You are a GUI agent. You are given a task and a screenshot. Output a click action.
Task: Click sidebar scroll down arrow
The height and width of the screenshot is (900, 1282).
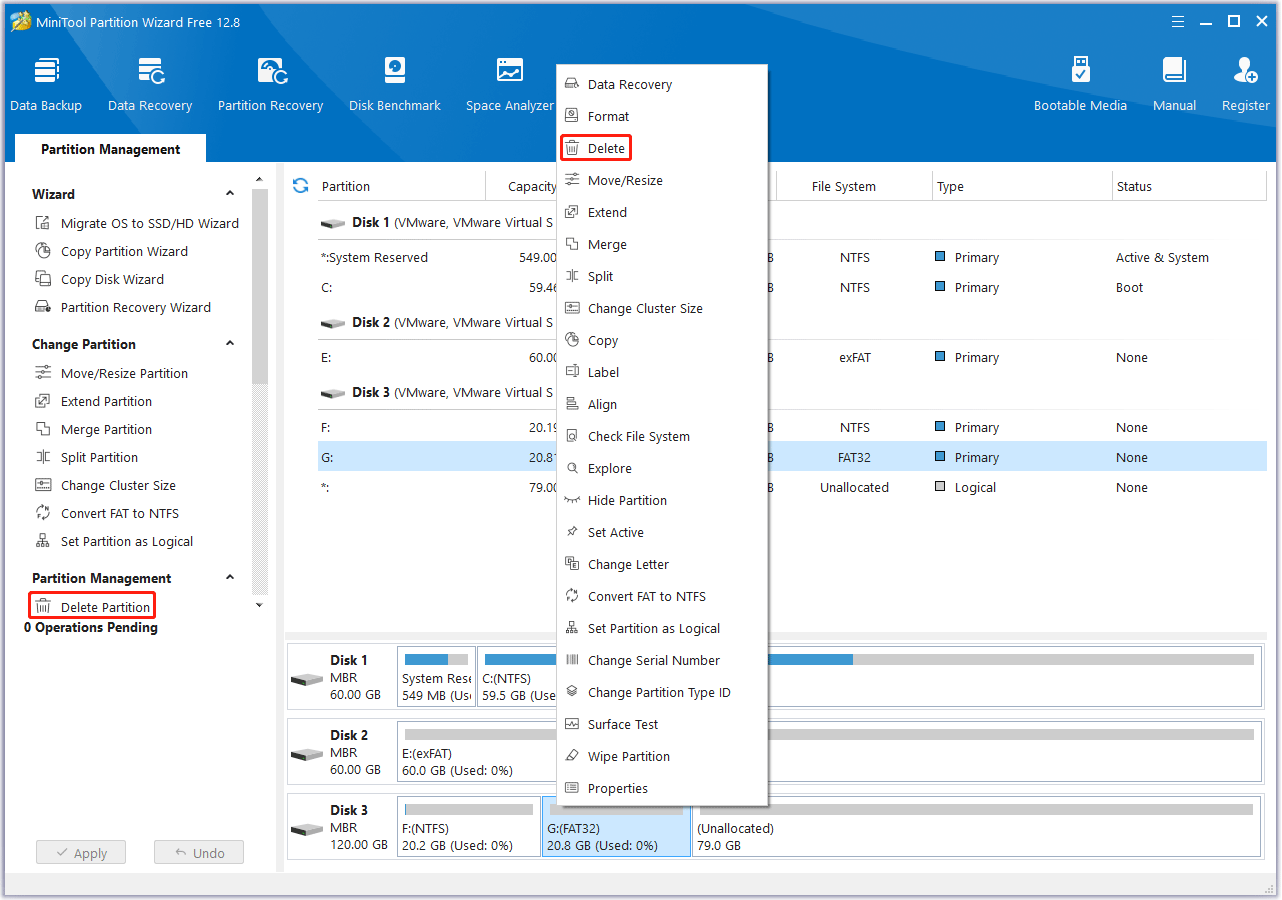[x=260, y=605]
